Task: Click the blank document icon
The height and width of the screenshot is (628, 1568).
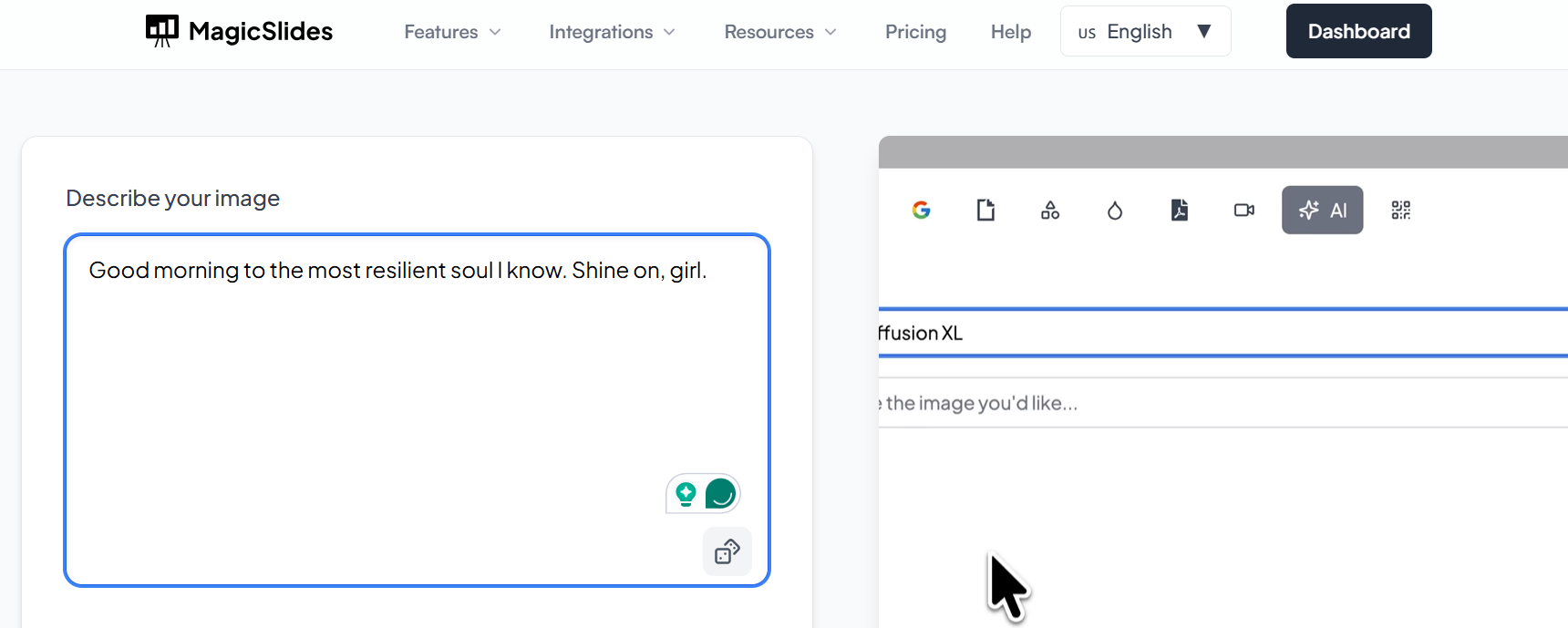Action: pyautogui.click(x=985, y=211)
